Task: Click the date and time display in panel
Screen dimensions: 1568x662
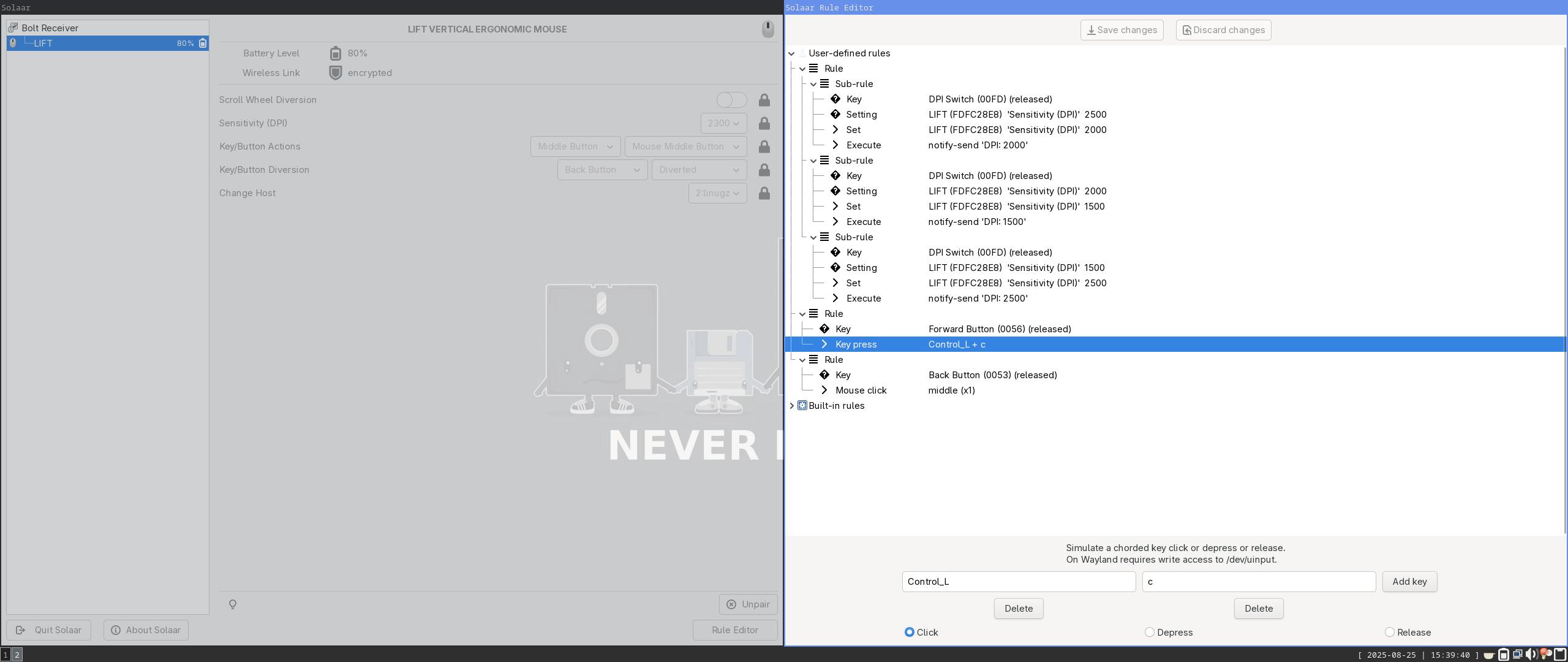Action: [x=1418, y=655]
